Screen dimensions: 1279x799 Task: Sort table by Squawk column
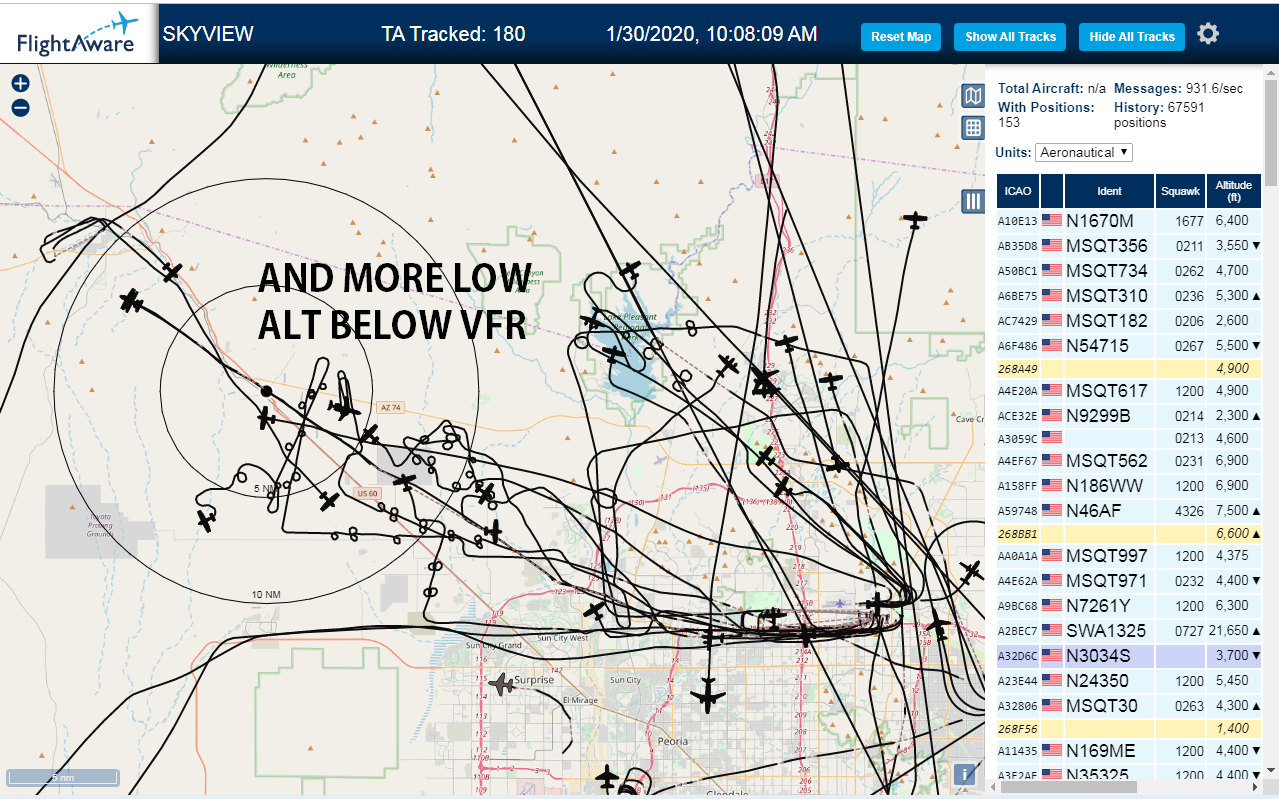coord(1180,191)
